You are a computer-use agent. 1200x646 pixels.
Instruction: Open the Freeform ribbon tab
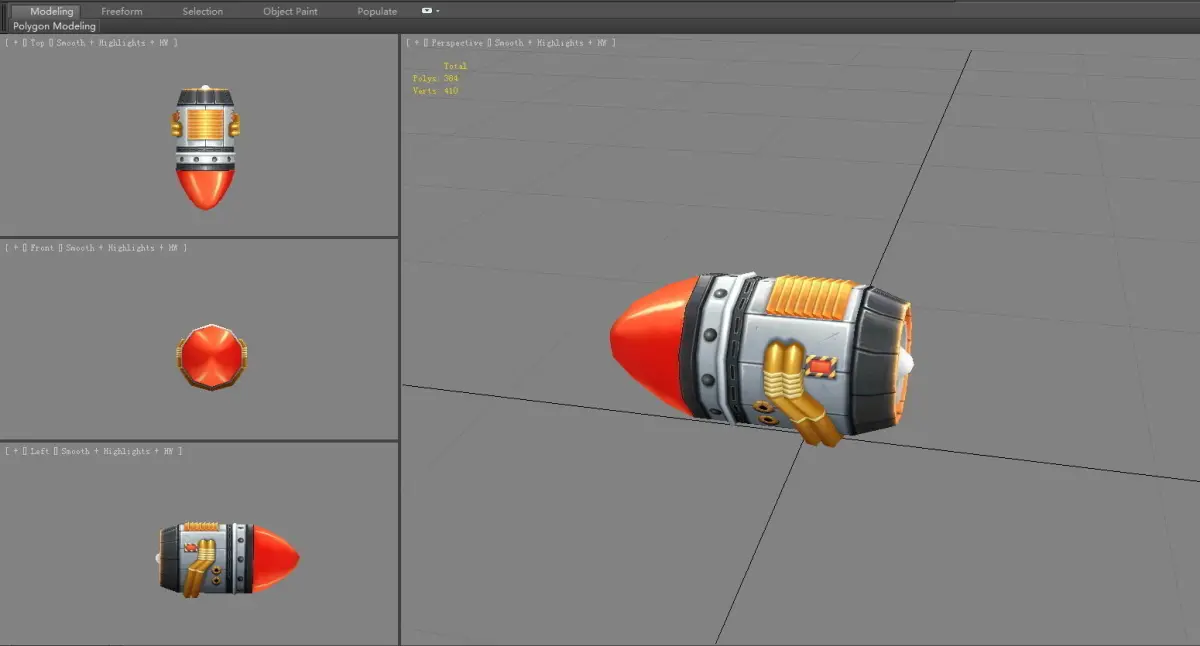122,11
